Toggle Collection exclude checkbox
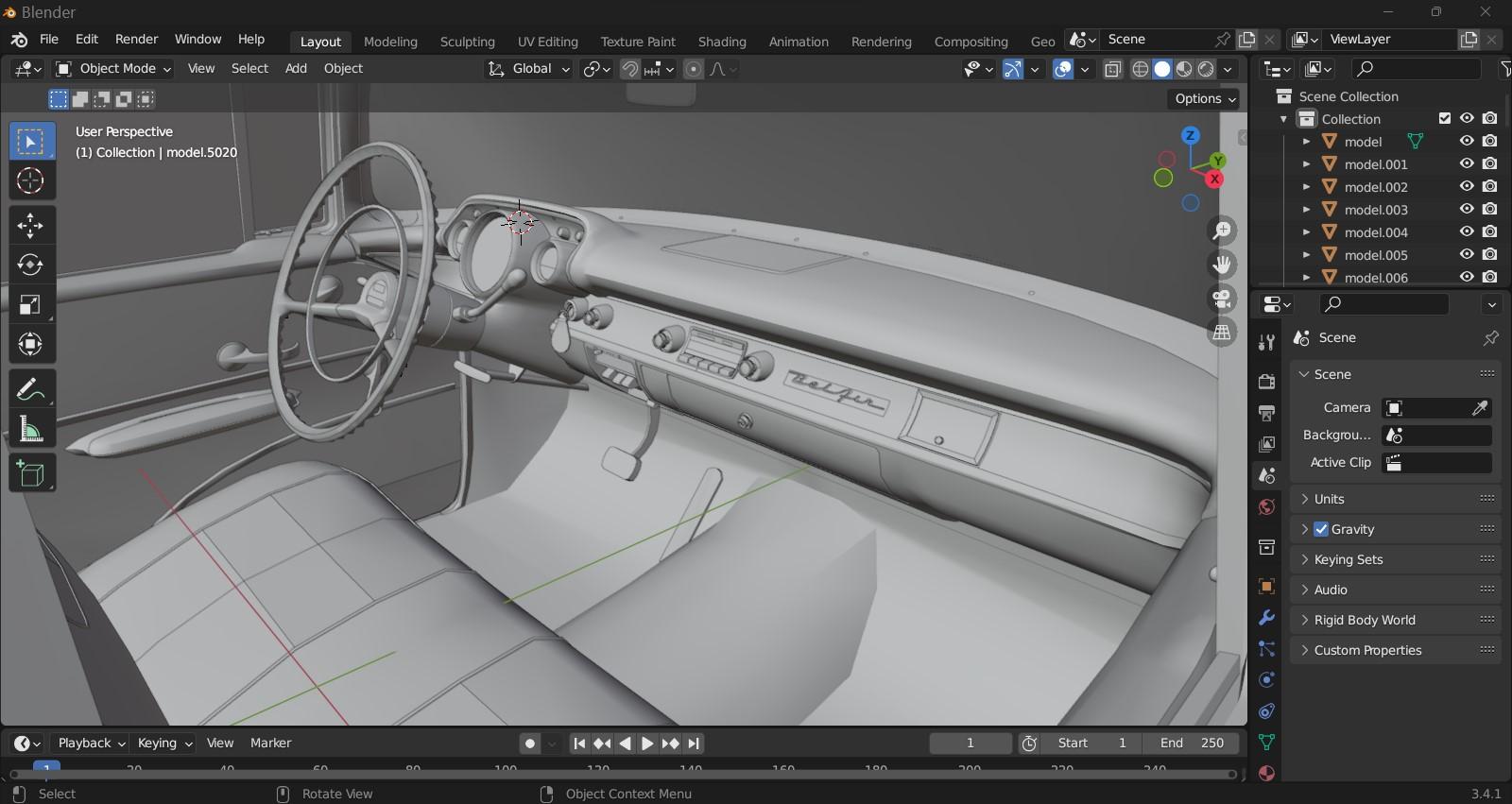 click(x=1444, y=119)
